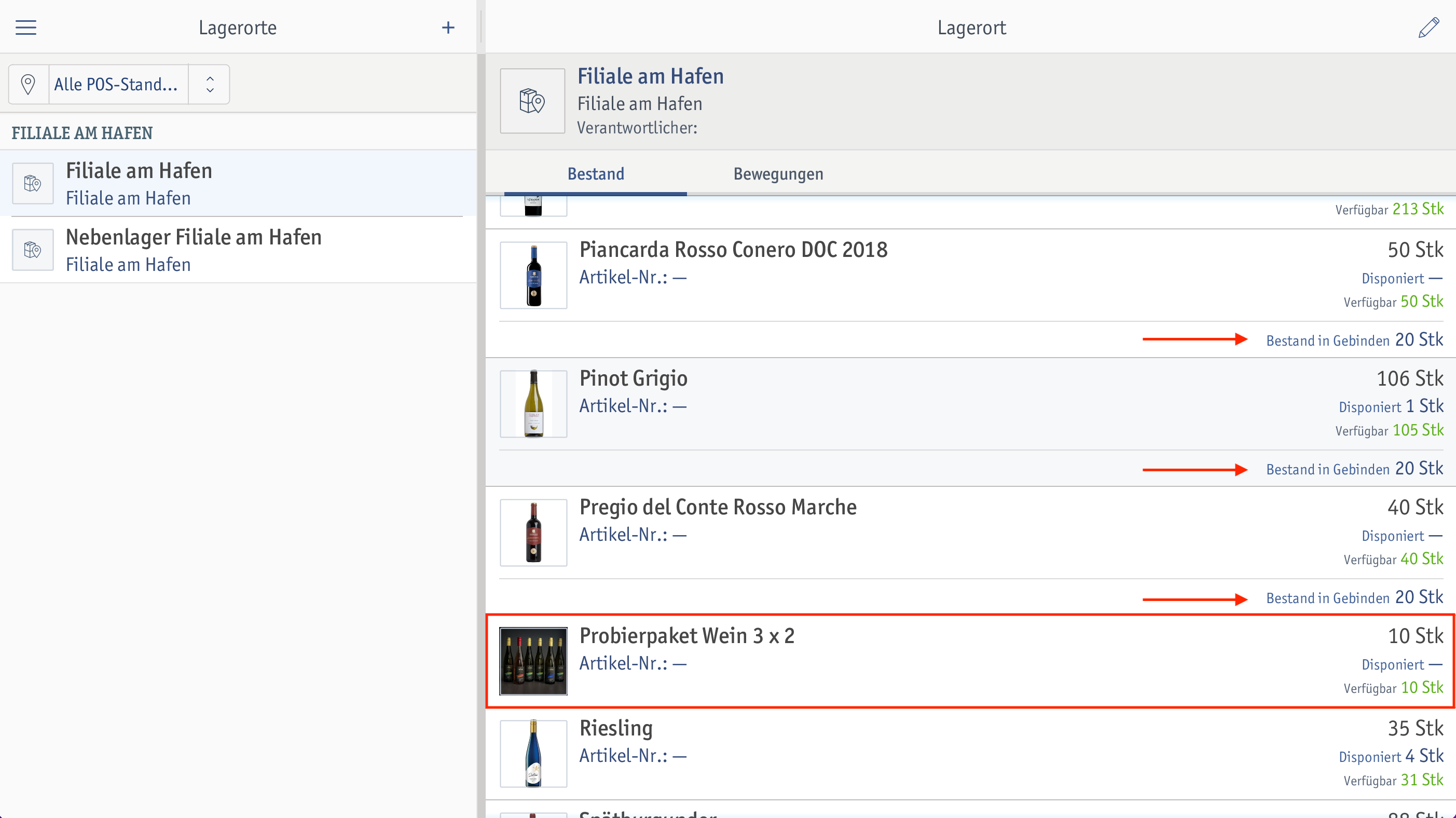Click Probierpaket Verfügbar 10 Stk
This screenshot has width=1456, height=818.
[x=1393, y=688]
